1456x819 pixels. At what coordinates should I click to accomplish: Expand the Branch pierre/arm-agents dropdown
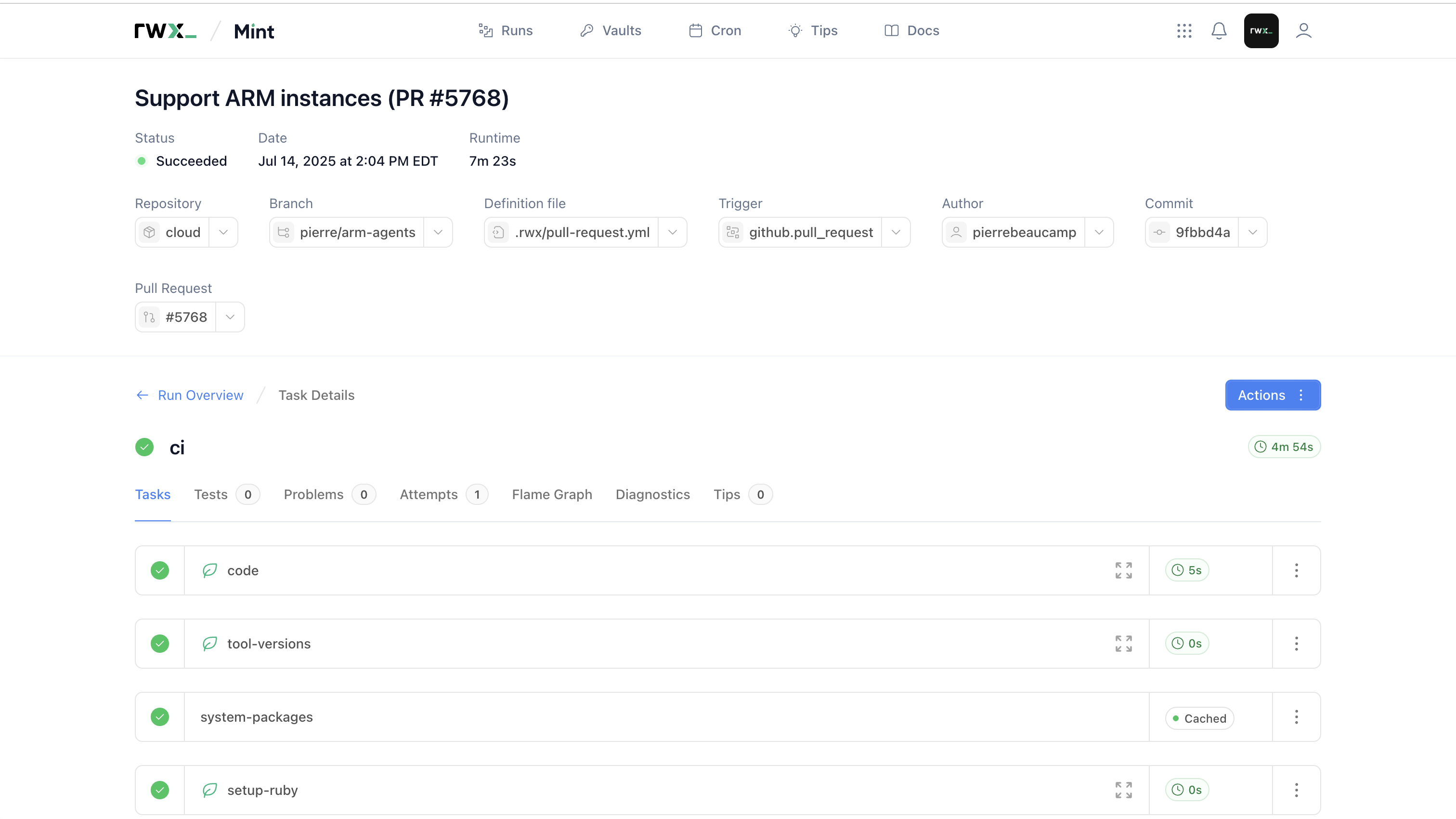coord(438,233)
